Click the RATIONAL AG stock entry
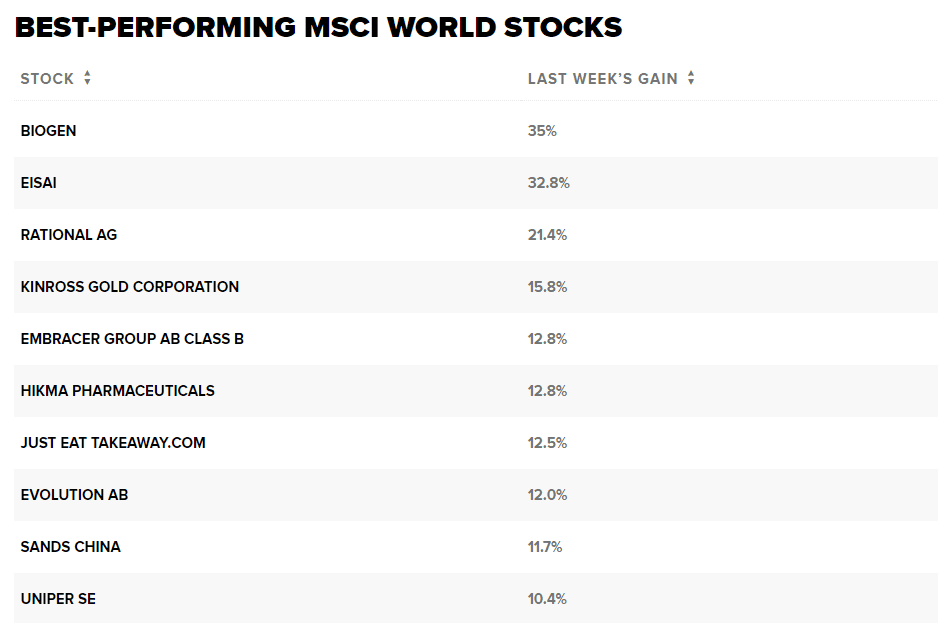Viewport: 938px width, 623px height. 69,235
